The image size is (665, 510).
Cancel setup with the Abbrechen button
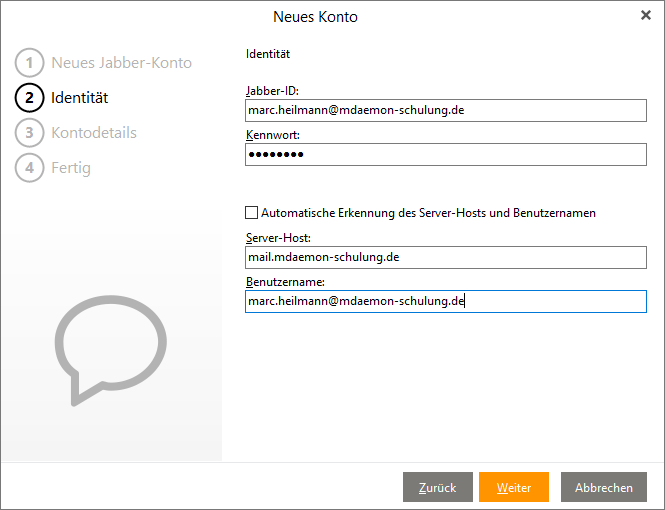click(603, 487)
